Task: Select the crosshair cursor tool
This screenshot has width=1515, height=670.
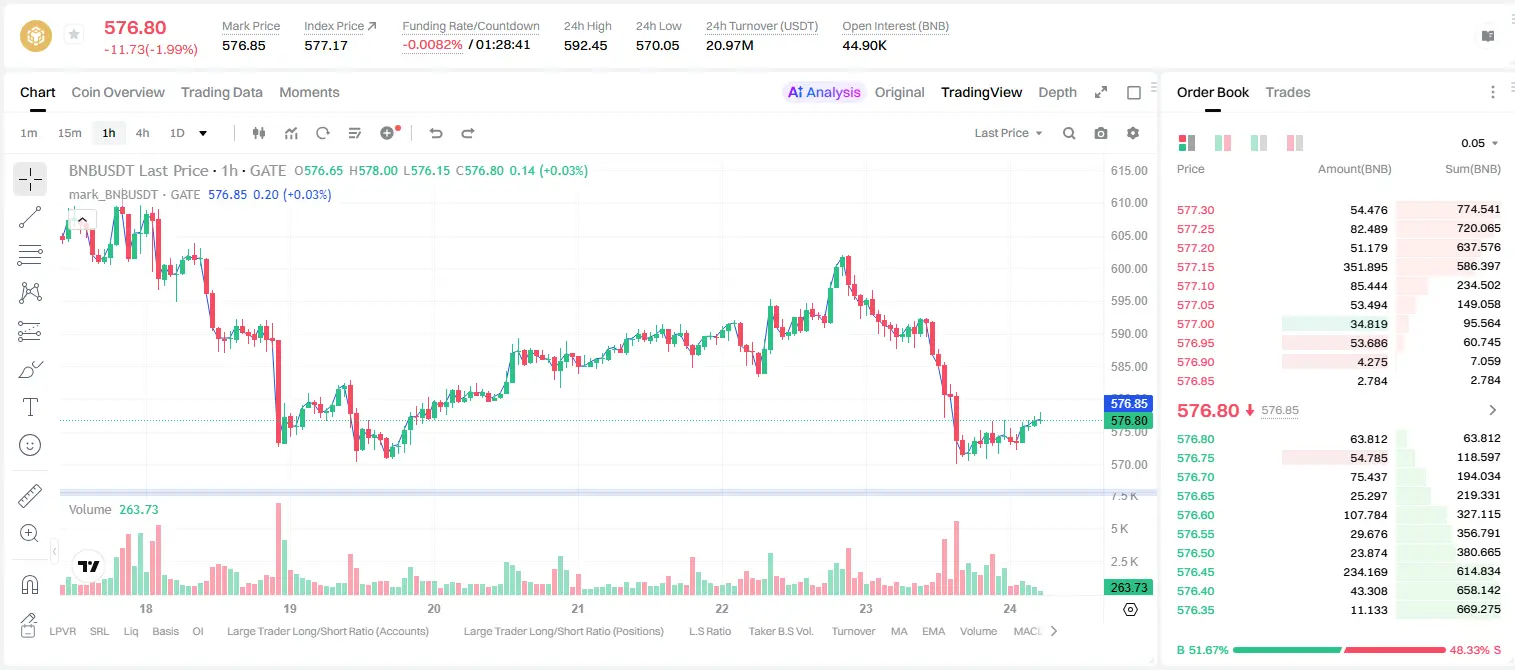Action: pos(30,180)
